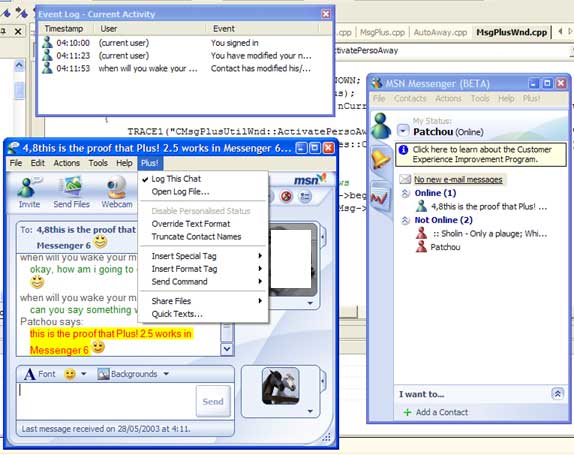This screenshot has width=574, height=455.
Task: Open dropdown under your horse display picture
Action: (x=310, y=411)
